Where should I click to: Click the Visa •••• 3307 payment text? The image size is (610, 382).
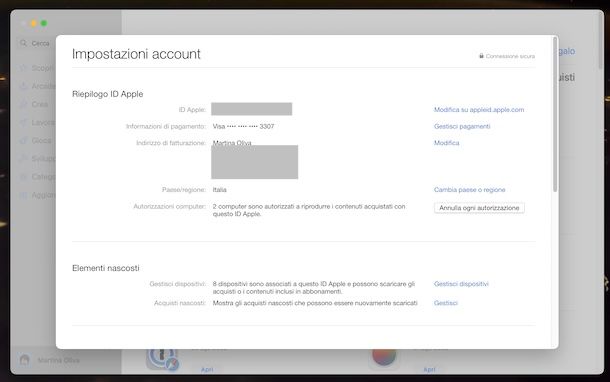244,126
